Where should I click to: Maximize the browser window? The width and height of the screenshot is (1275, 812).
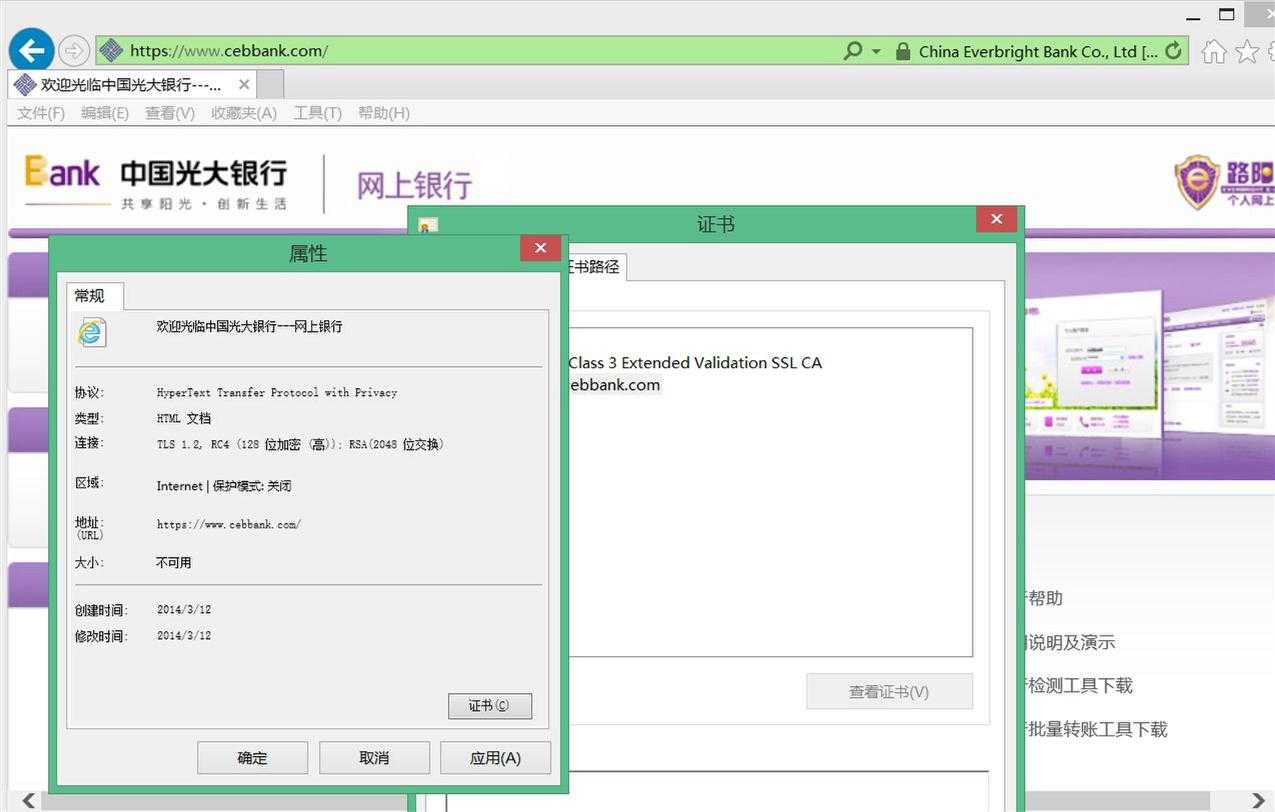coord(1227,15)
